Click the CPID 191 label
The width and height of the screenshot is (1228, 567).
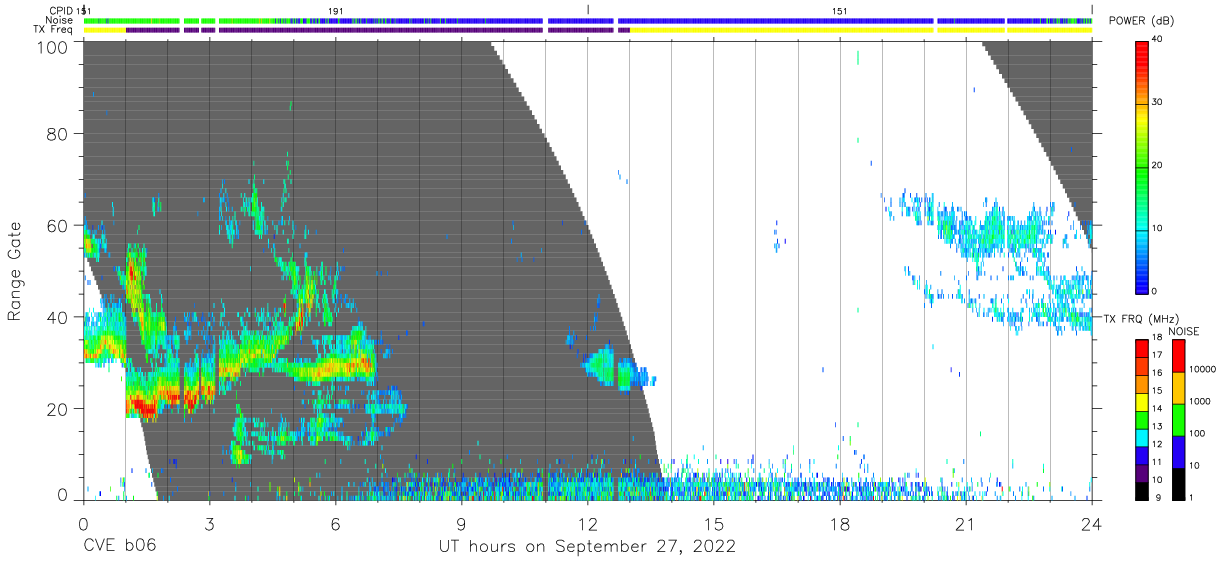coord(336,11)
